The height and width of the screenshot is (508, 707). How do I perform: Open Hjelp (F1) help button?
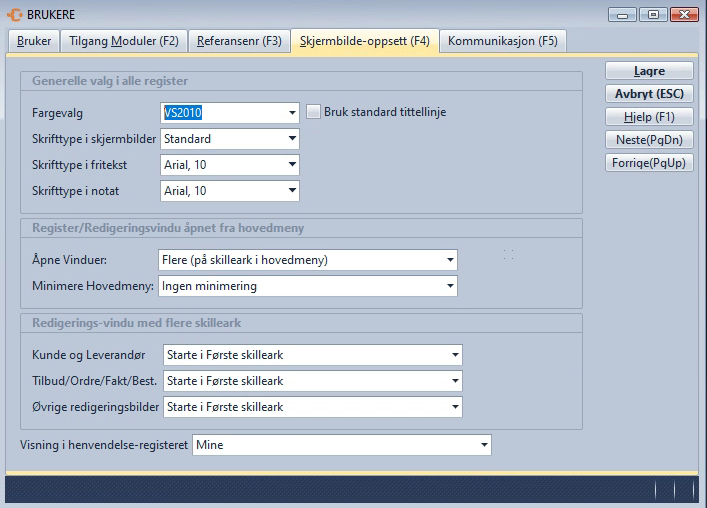click(x=649, y=117)
